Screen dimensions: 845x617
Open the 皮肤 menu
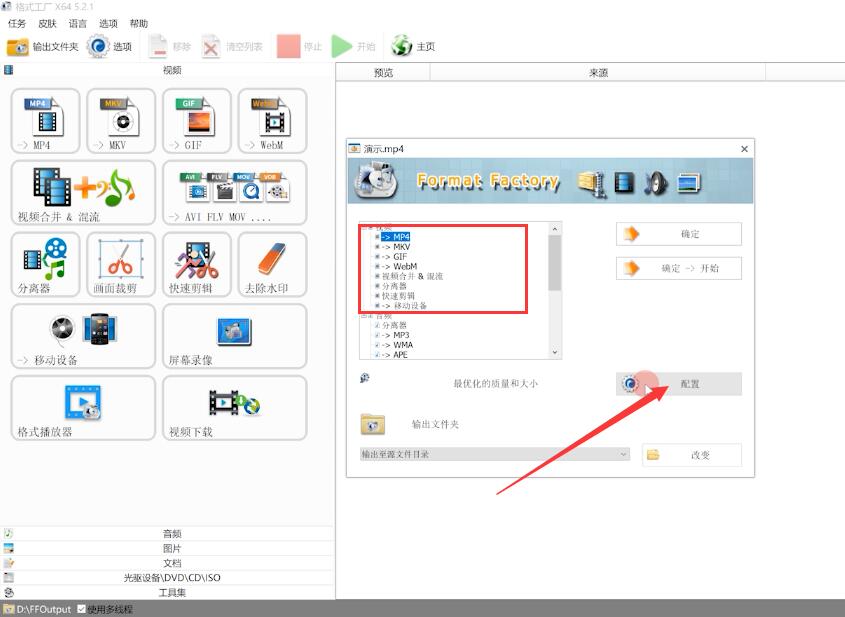point(47,24)
